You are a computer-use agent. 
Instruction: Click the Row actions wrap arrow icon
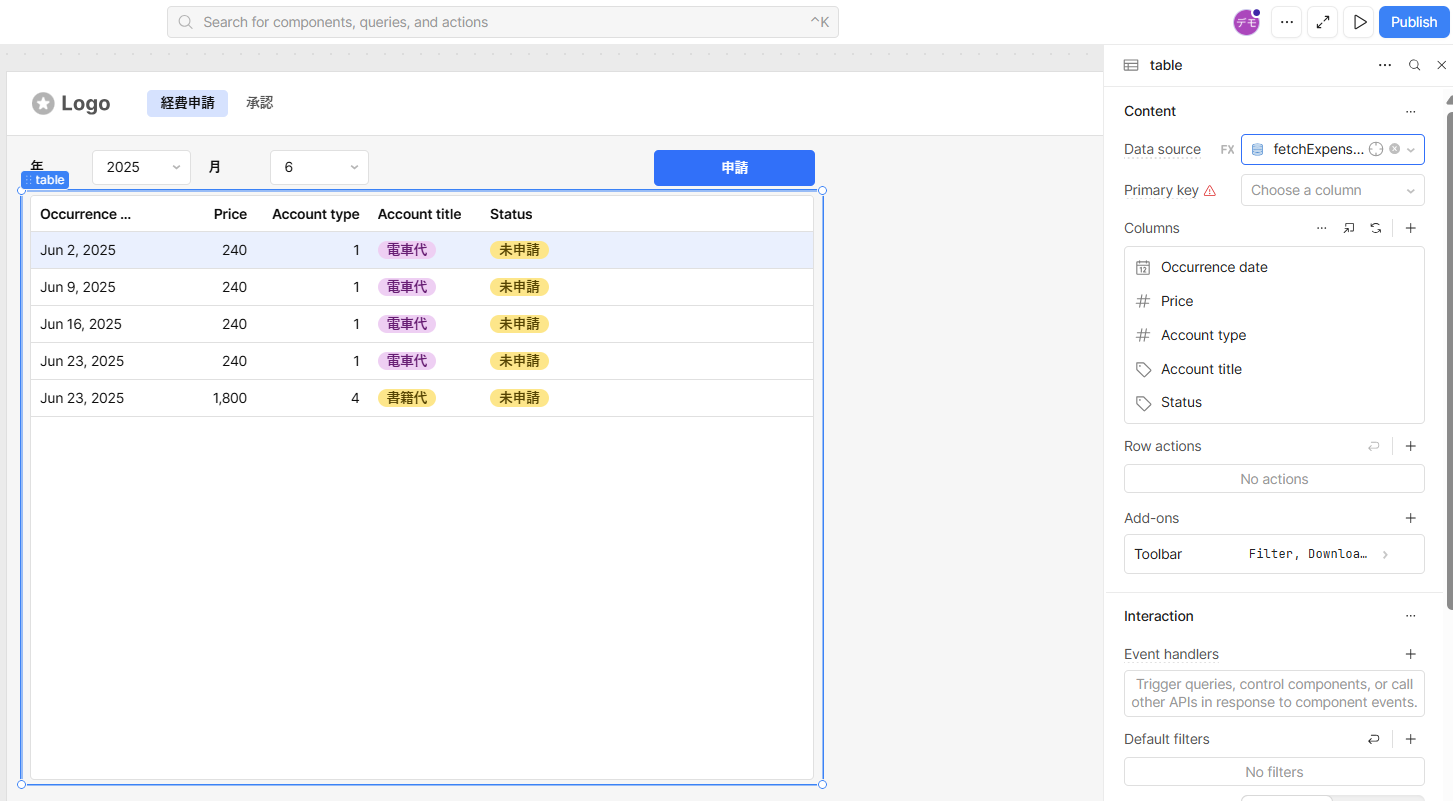[x=1374, y=446]
